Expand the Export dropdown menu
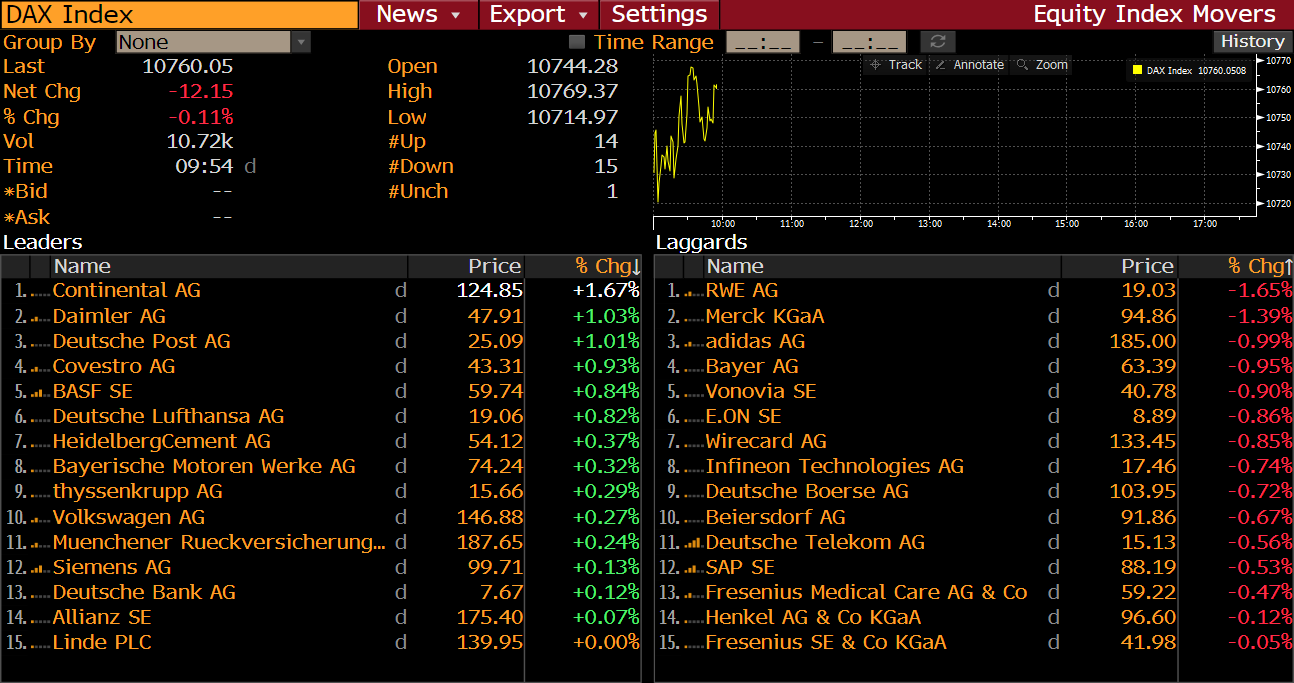 [x=538, y=14]
